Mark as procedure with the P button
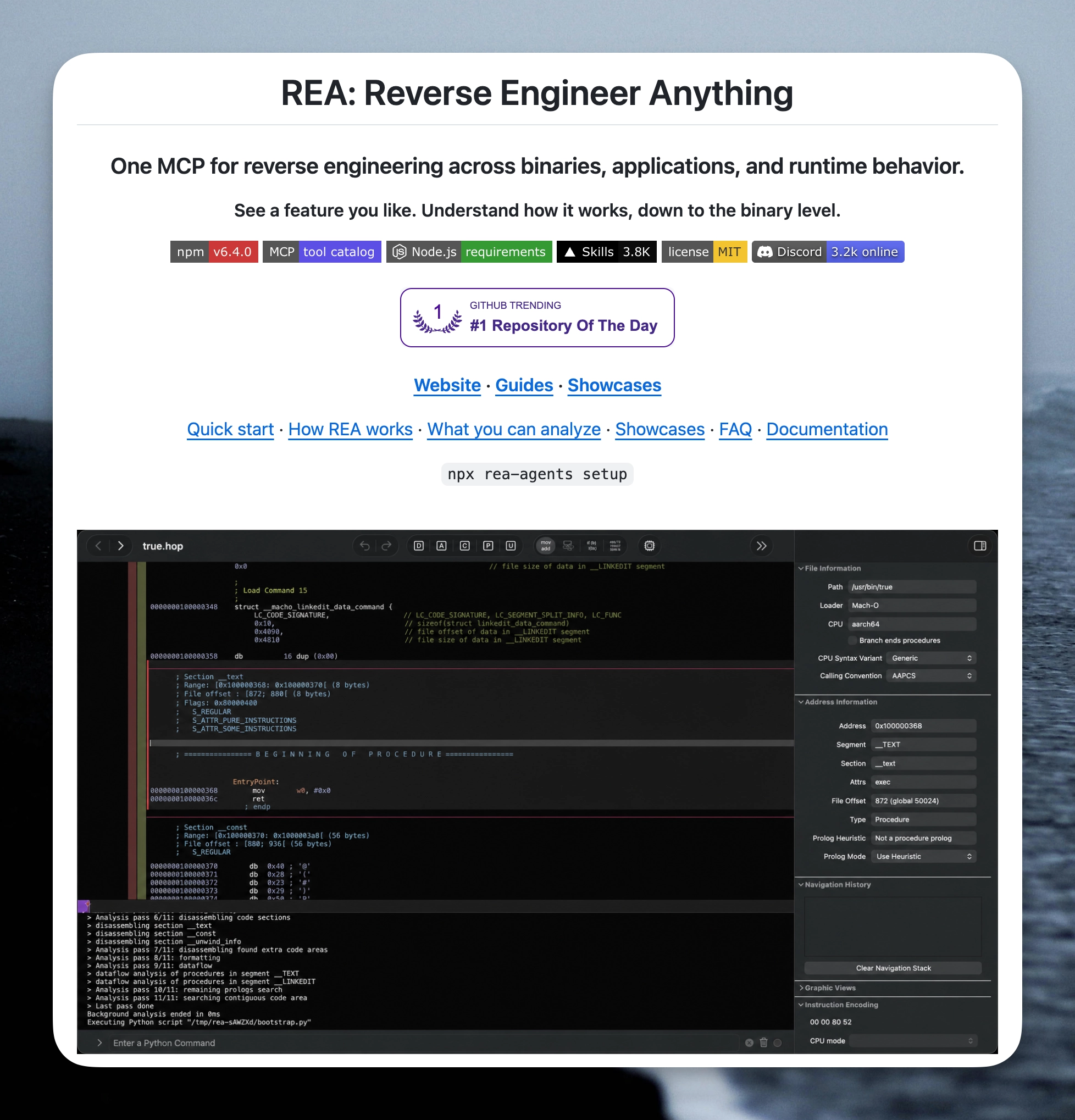This screenshot has height=1120, width=1075. click(488, 546)
